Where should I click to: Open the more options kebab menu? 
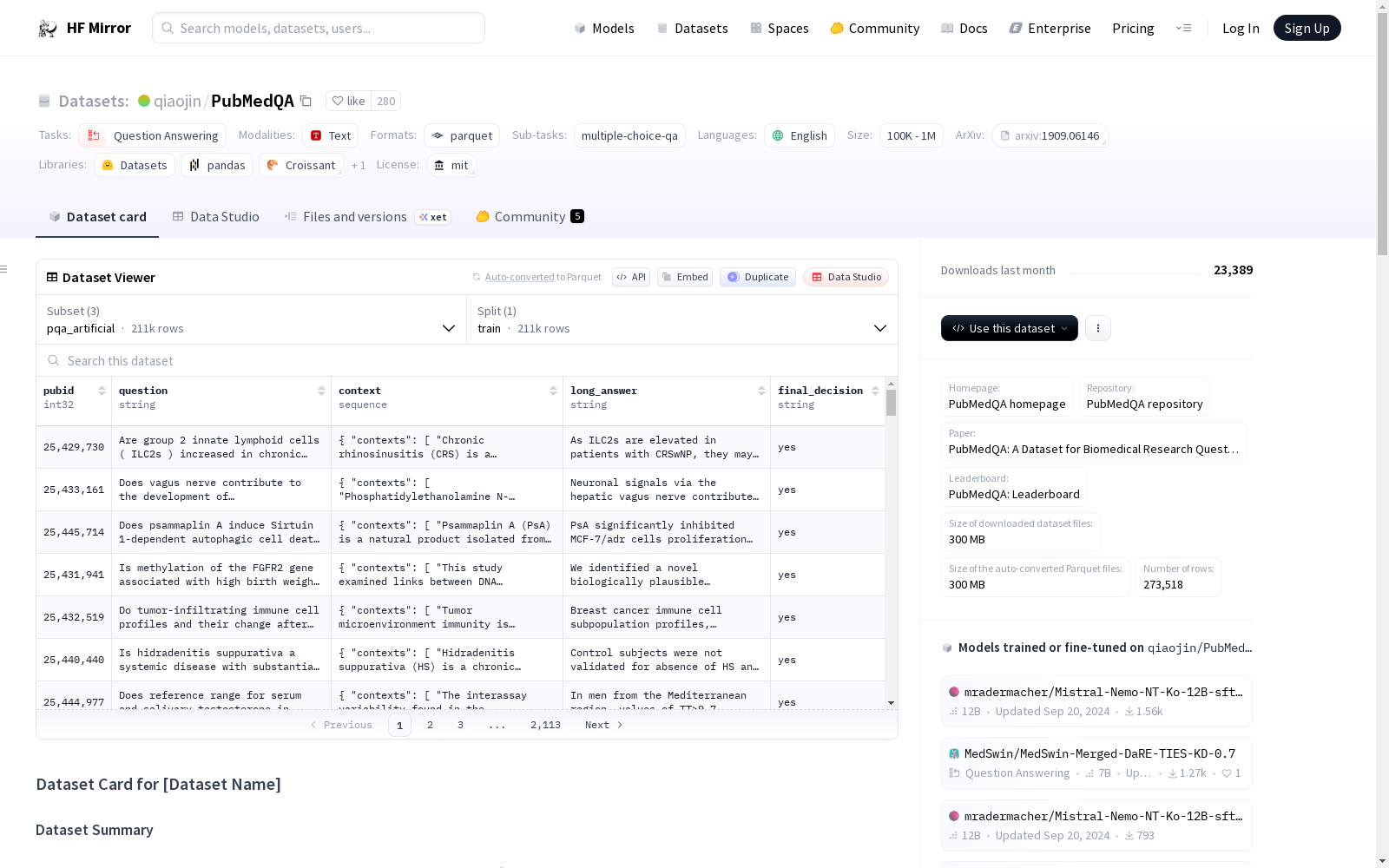(x=1098, y=328)
